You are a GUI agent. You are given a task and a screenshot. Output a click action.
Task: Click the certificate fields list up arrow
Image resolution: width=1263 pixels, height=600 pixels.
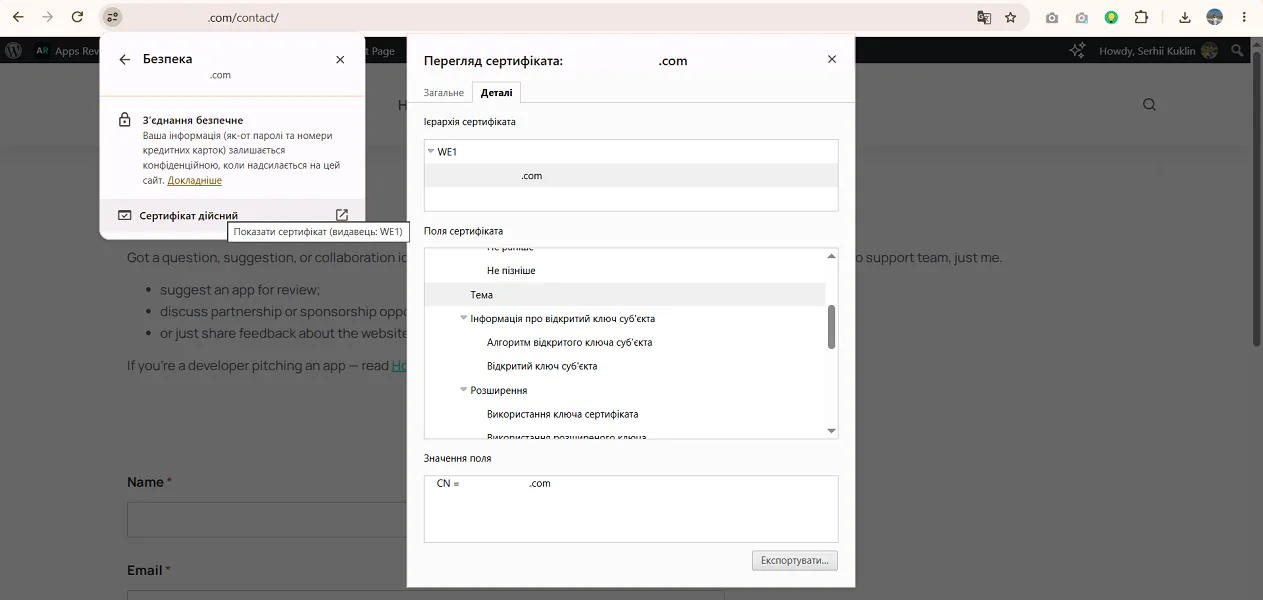click(x=831, y=256)
